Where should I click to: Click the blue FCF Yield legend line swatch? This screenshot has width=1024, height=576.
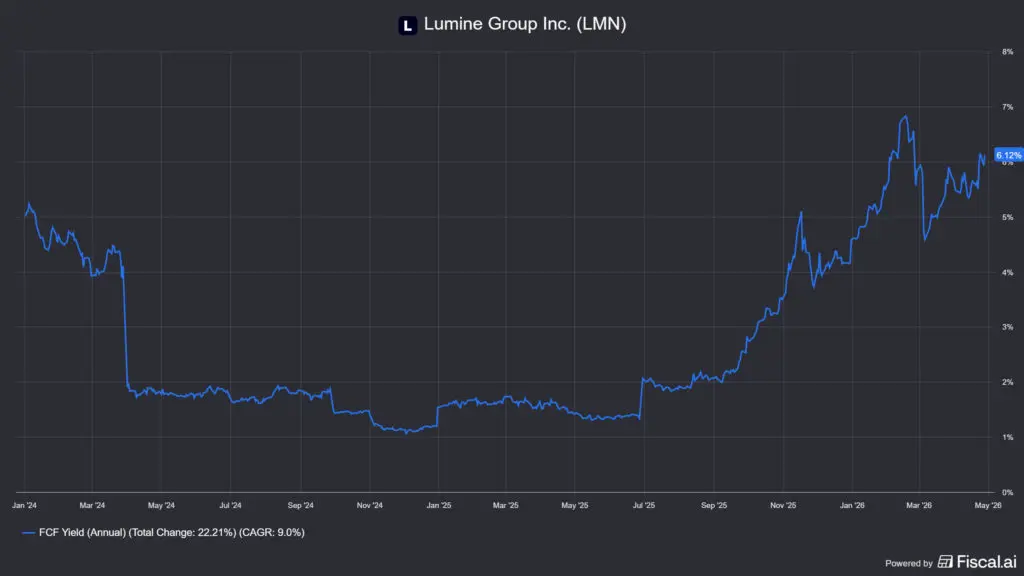point(28,533)
